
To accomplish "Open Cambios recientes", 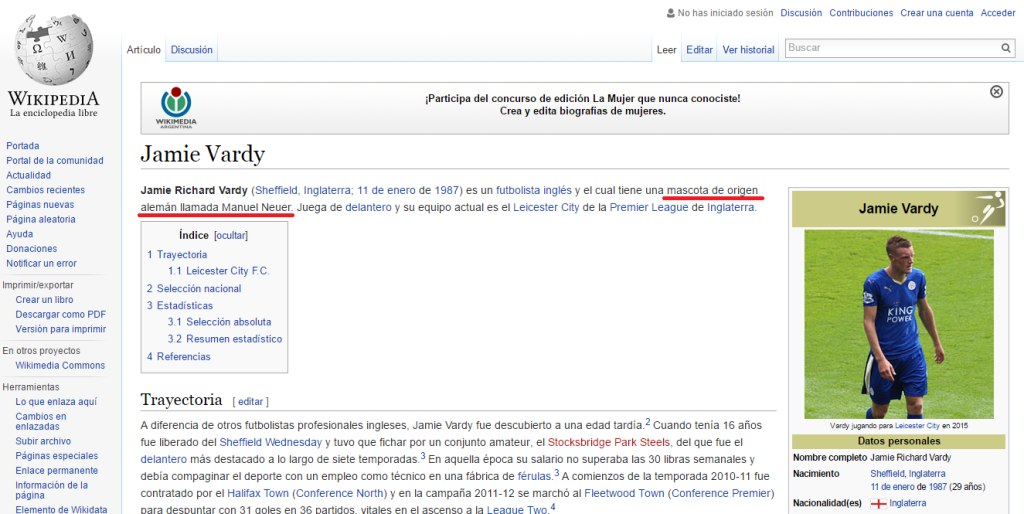I will (x=46, y=190).
